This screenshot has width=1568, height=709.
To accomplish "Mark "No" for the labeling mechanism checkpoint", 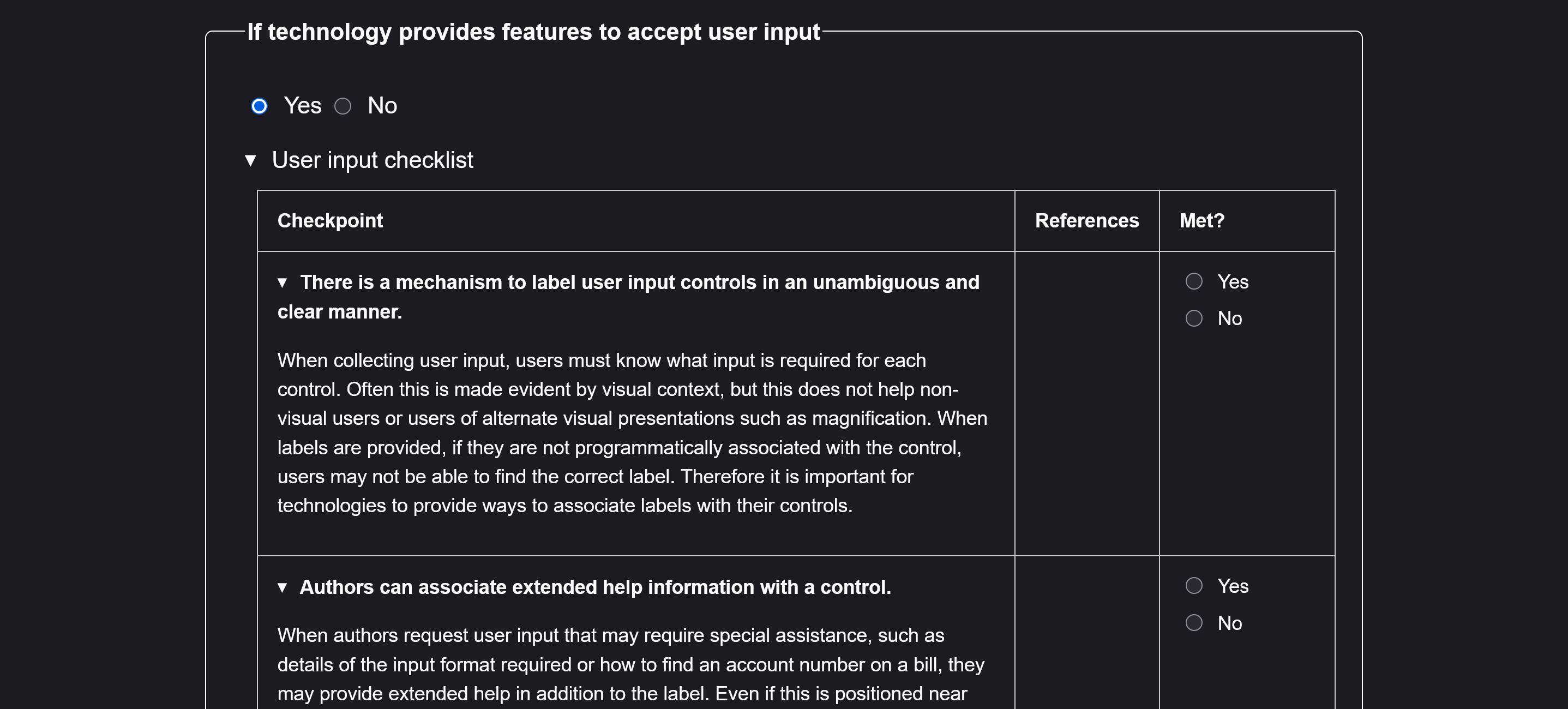I will click(x=1194, y=317).
